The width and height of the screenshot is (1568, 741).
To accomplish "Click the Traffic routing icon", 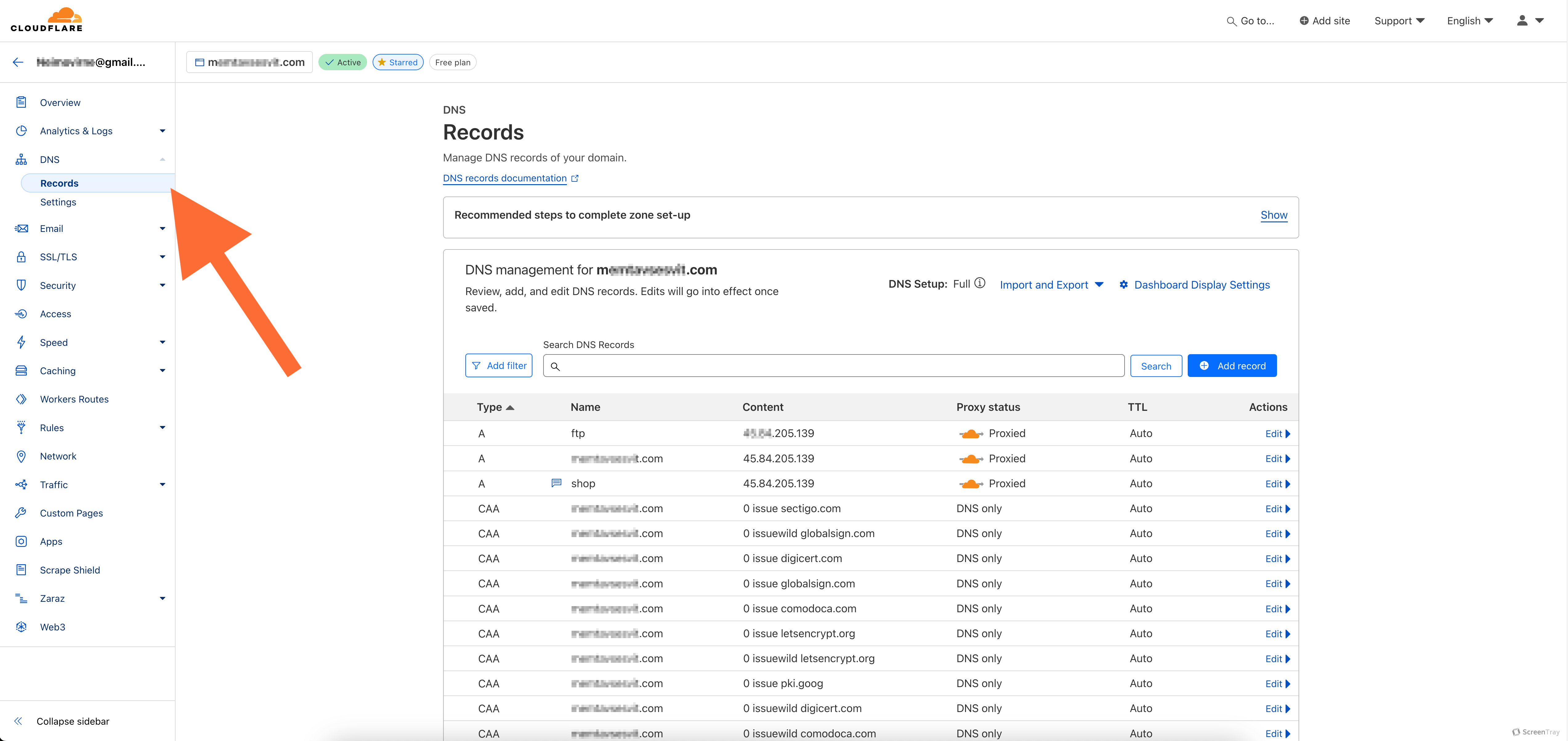I will (21, 485).
